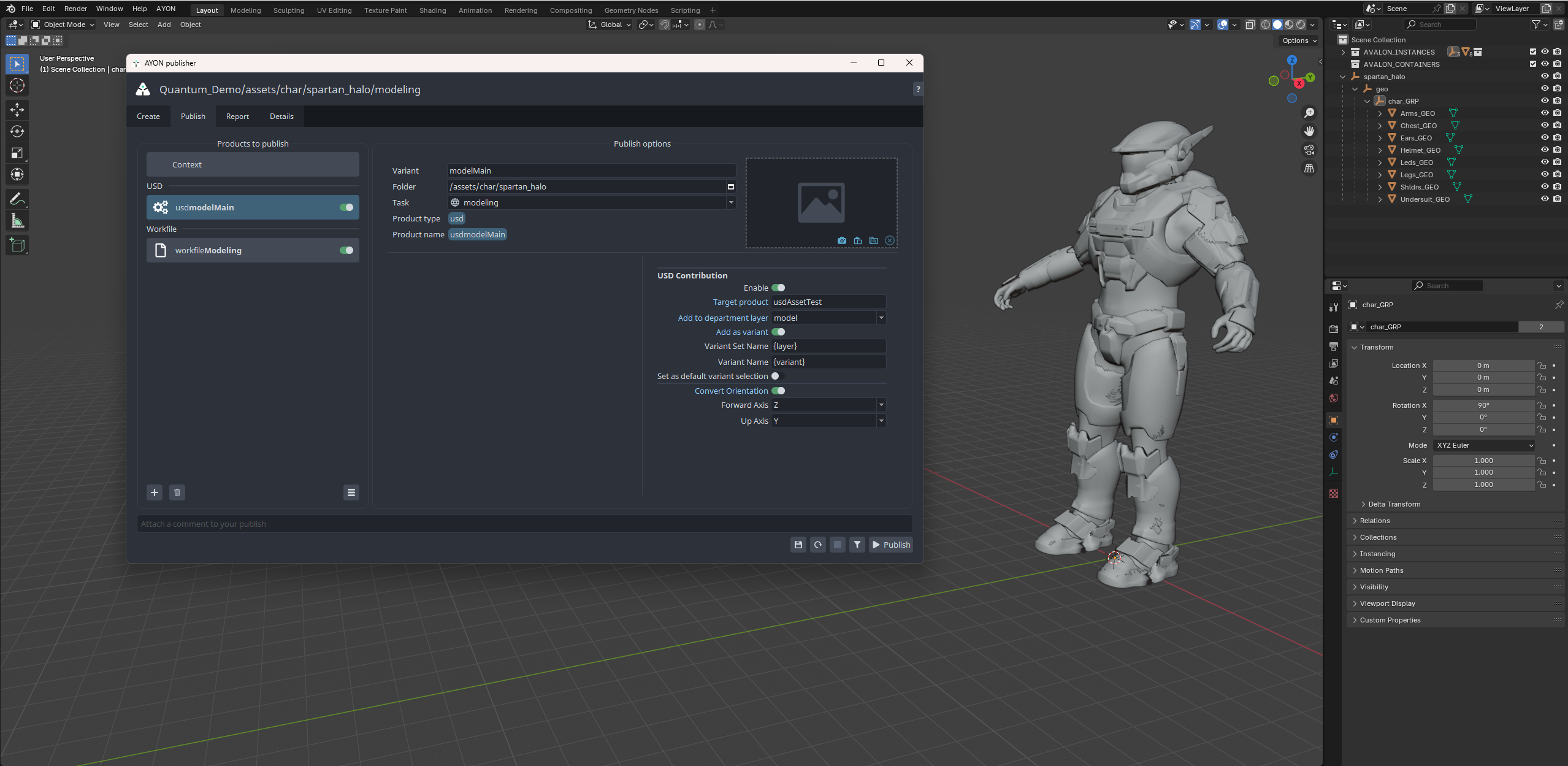Open the Up Axis dropdown
This screenshot has height=766, width=1568.
(828, 421)
